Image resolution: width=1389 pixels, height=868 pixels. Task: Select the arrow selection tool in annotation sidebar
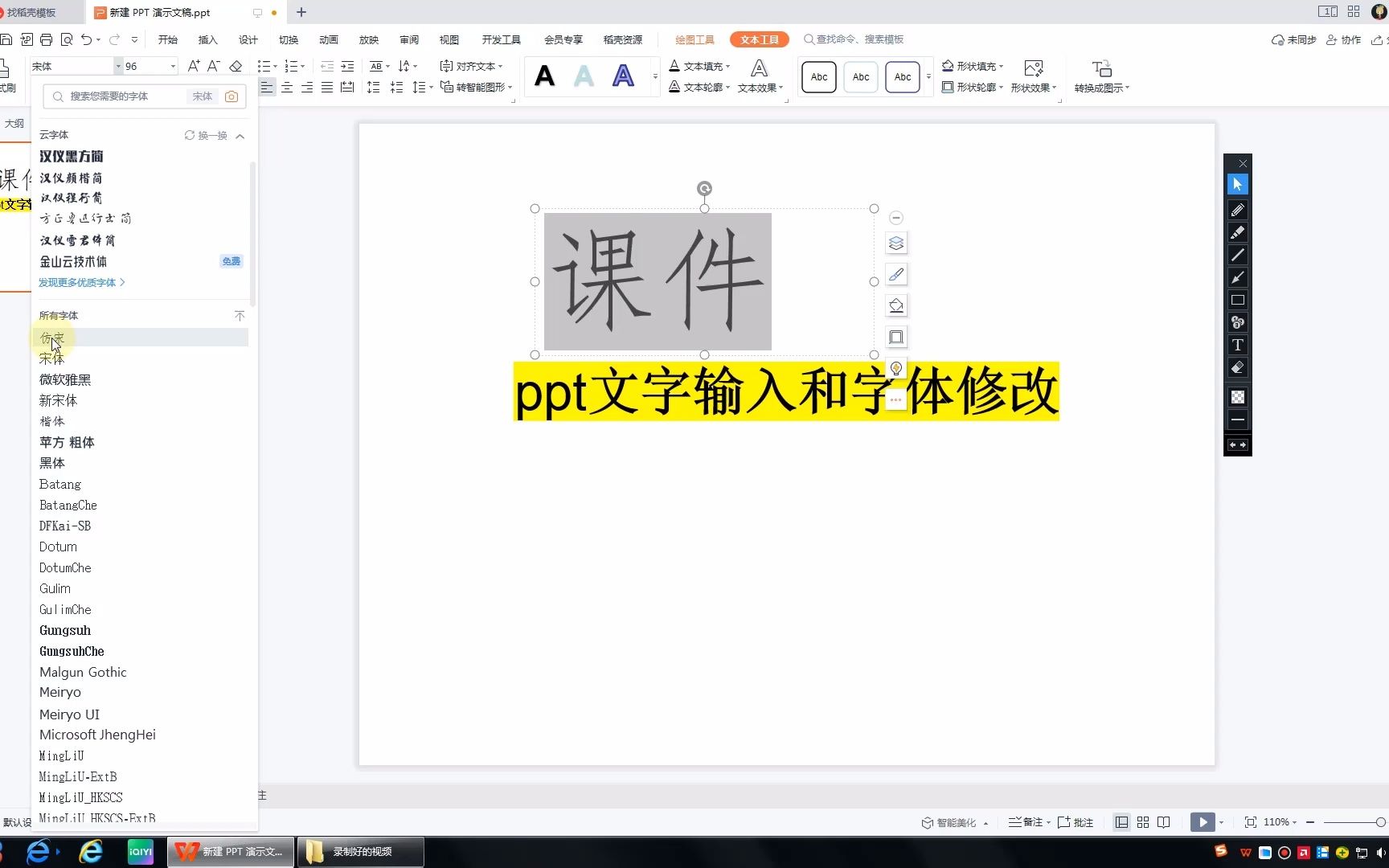click(x=1238, y=183)
